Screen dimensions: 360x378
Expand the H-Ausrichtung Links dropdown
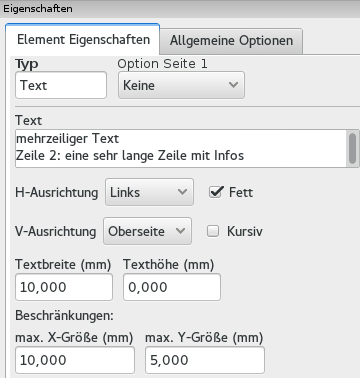tap(149, 192)
